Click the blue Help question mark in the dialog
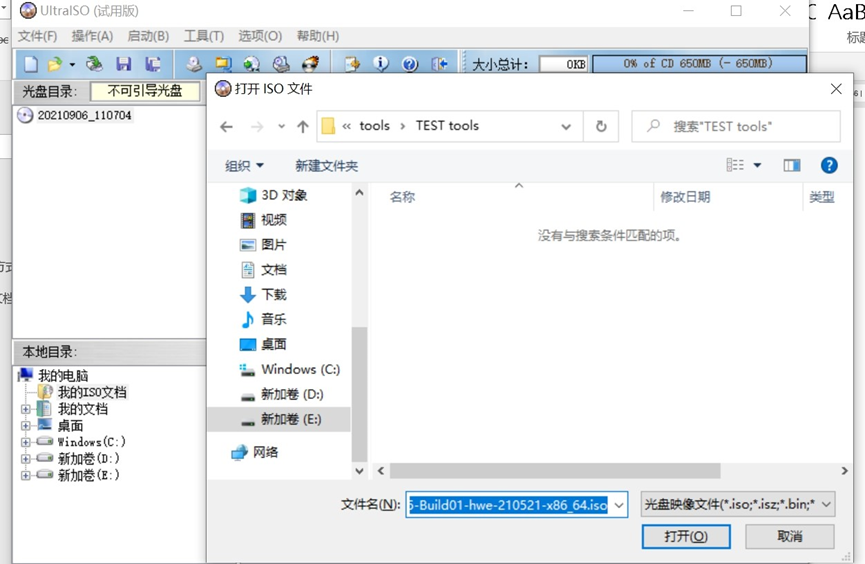The image size is (865, 564). pyautogui.click(x=828, y=165)
